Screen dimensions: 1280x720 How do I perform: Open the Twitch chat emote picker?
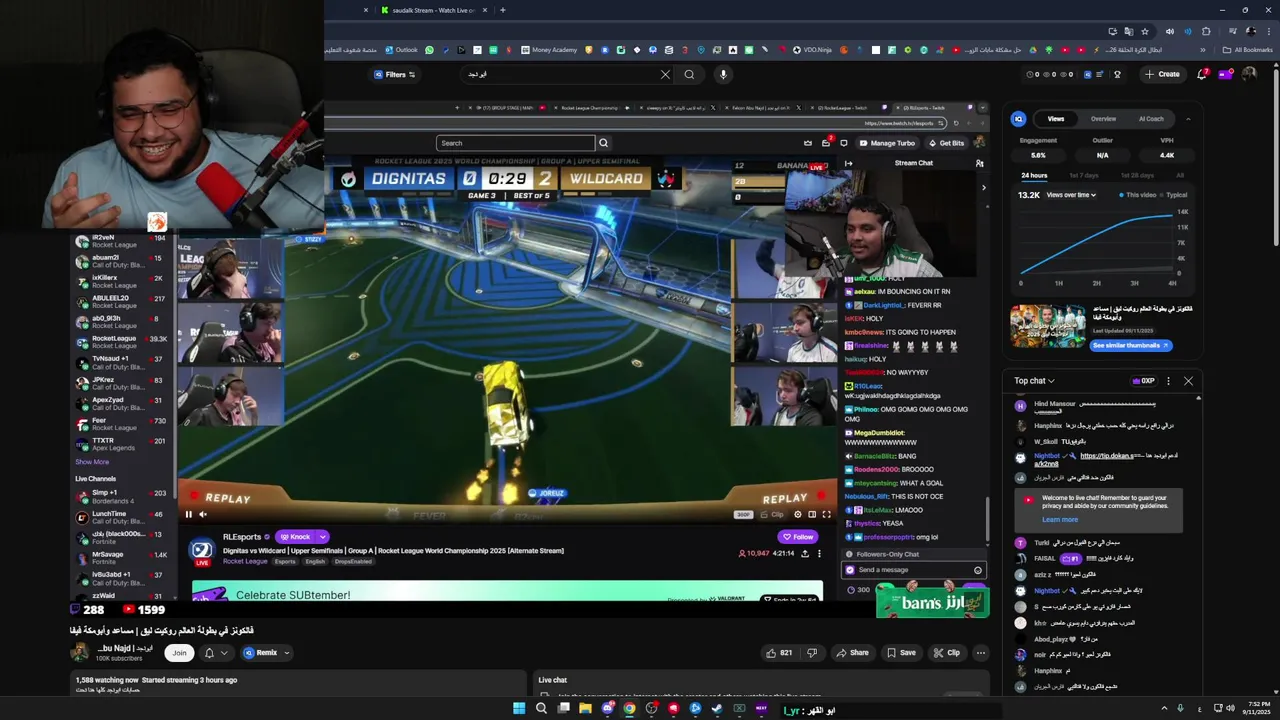click(x=977, y=570)
